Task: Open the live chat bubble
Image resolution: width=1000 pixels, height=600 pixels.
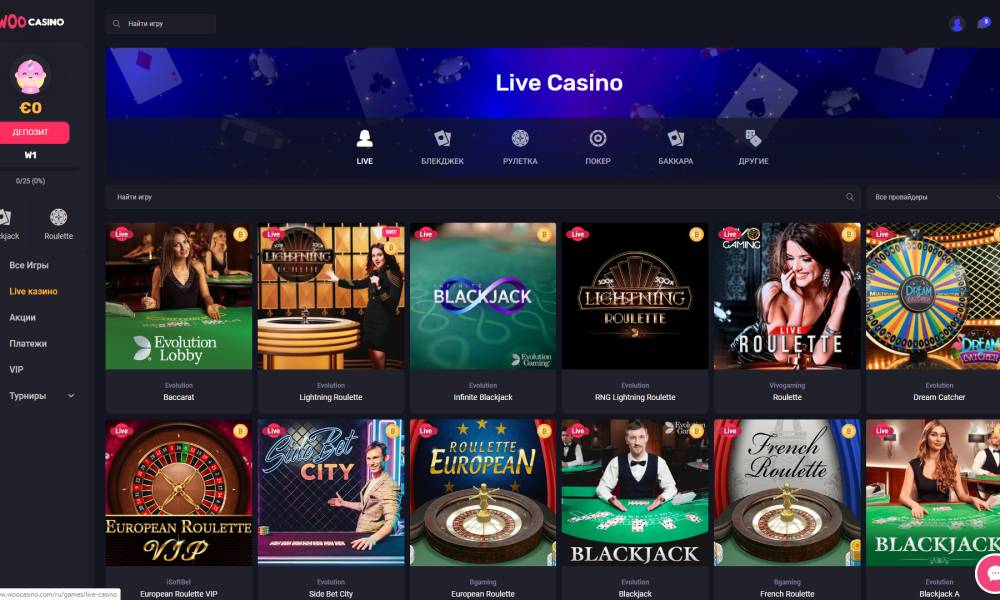Action: [x=990, y=573]
